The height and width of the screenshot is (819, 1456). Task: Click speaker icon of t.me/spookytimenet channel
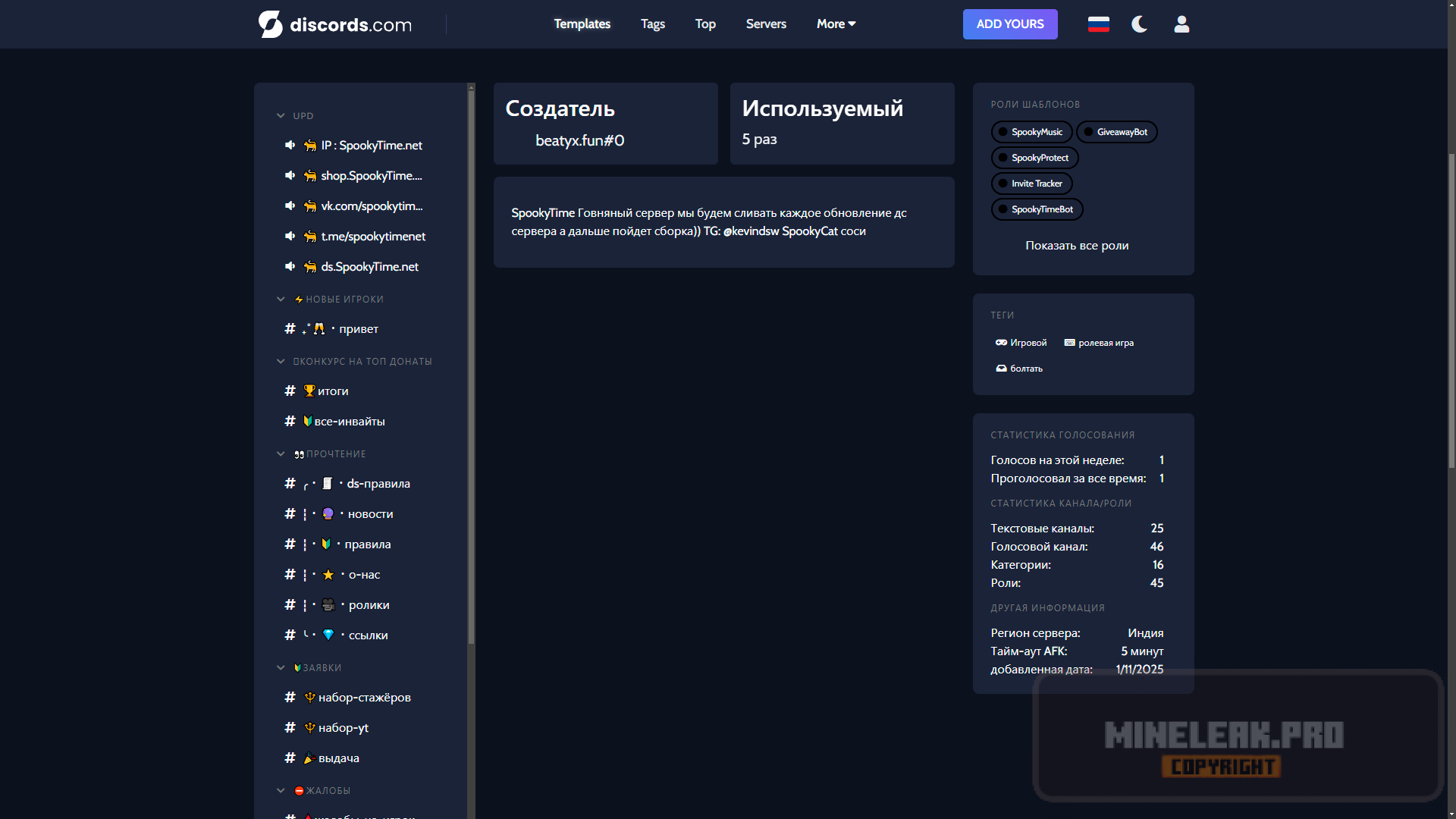point(290,236)
